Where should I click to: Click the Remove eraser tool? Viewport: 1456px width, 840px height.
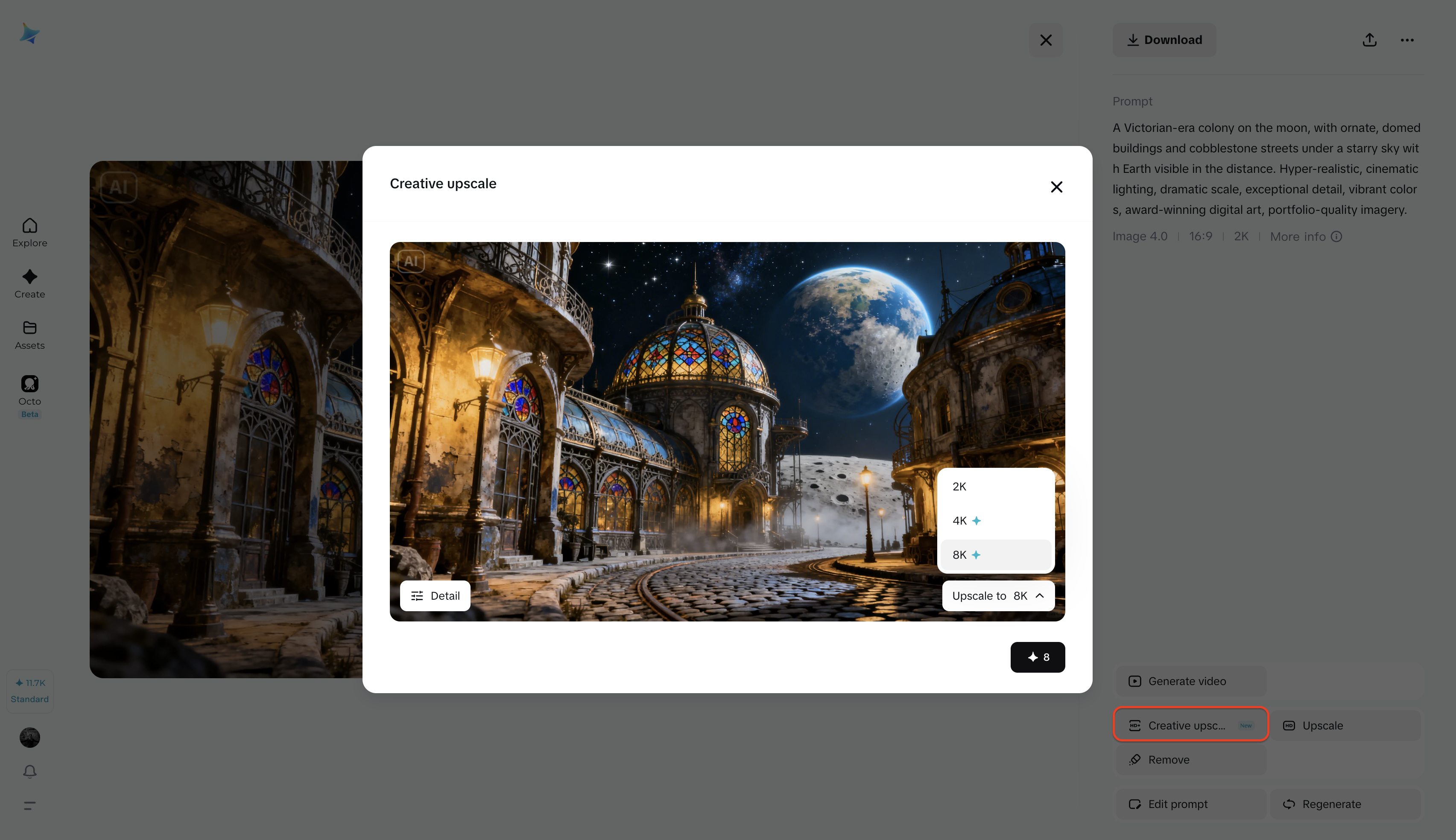1191,760
